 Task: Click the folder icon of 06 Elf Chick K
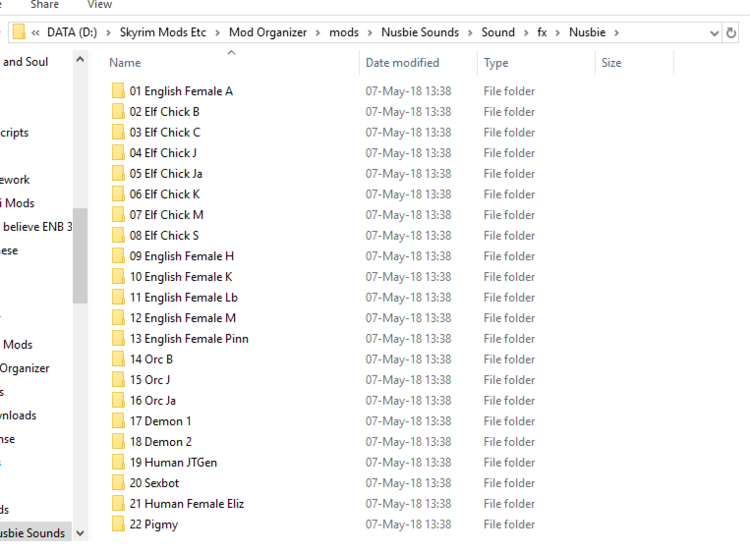pyautogui.click(x=118, y=193)
